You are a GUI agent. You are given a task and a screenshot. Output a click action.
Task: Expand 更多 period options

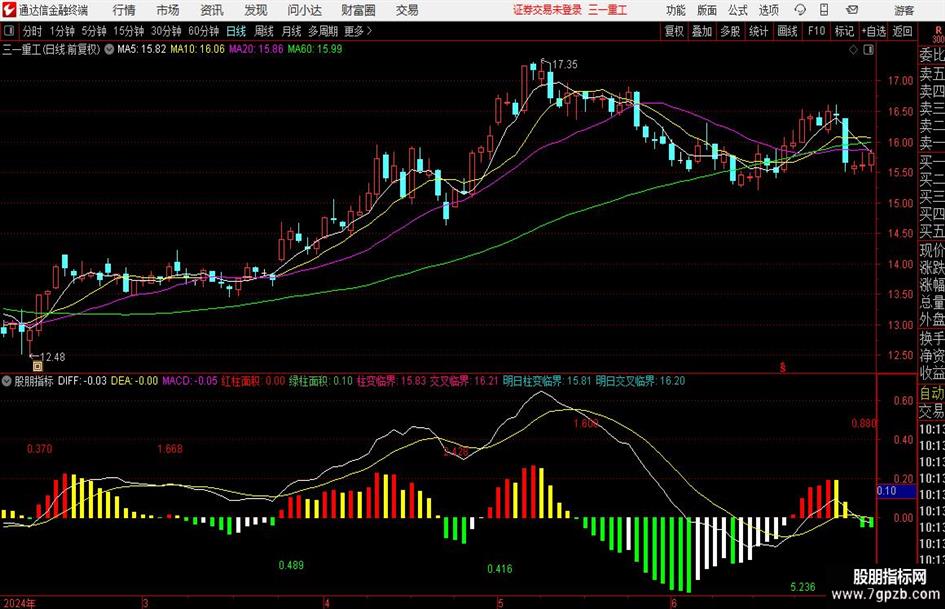tap(358, 31)
